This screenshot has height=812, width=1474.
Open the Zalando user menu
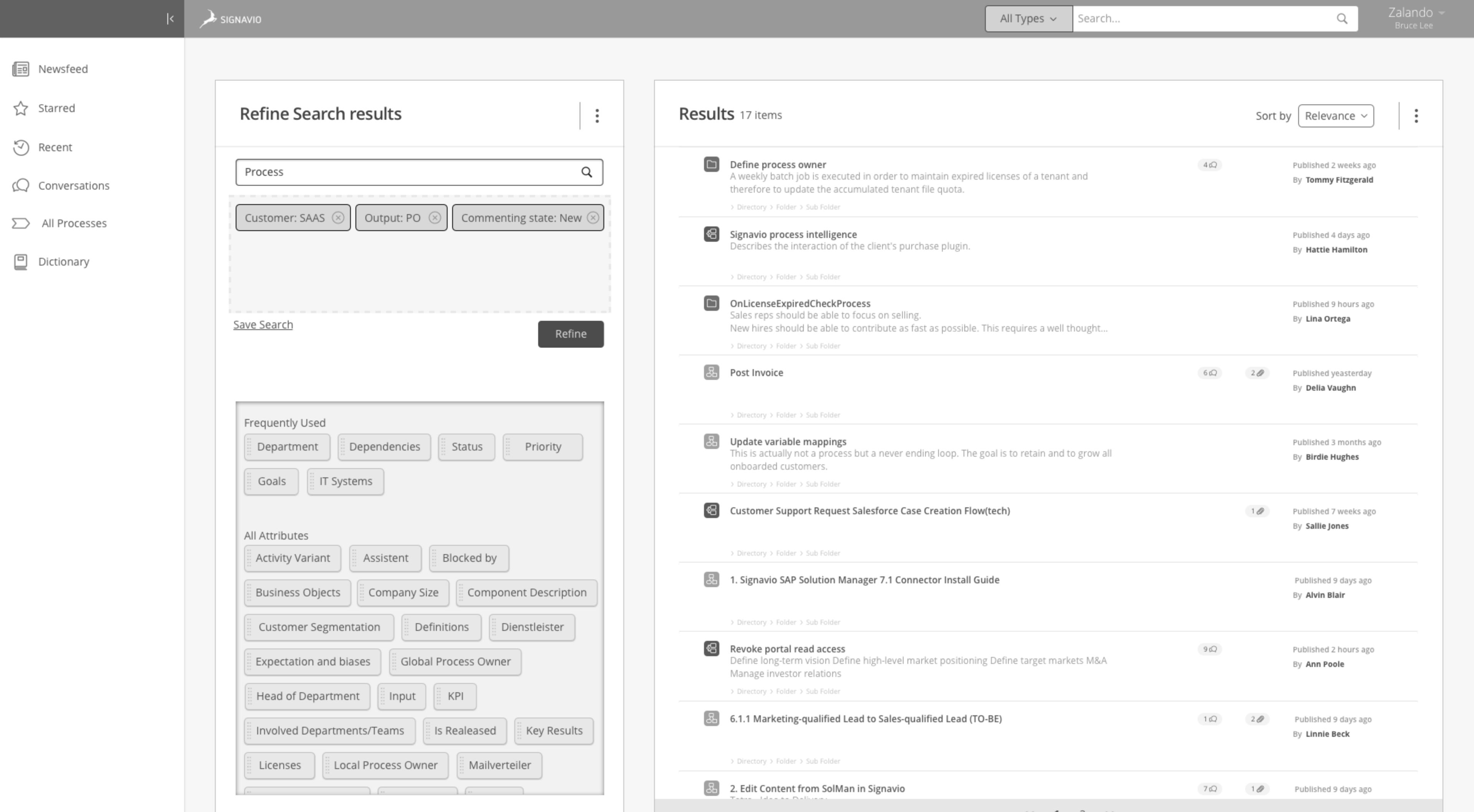click(x=1416, y=18)
